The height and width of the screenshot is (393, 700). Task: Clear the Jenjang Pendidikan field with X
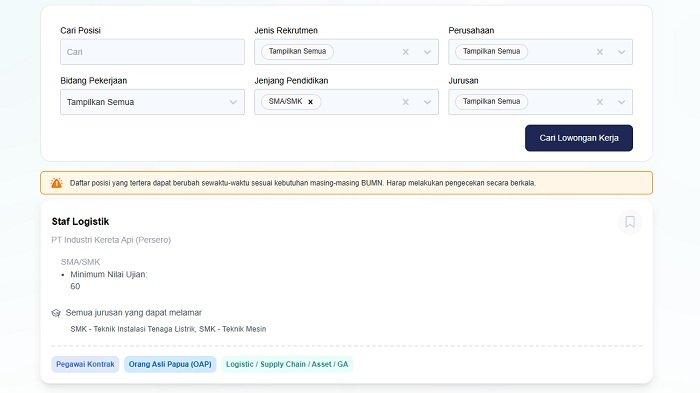[405, 102]
